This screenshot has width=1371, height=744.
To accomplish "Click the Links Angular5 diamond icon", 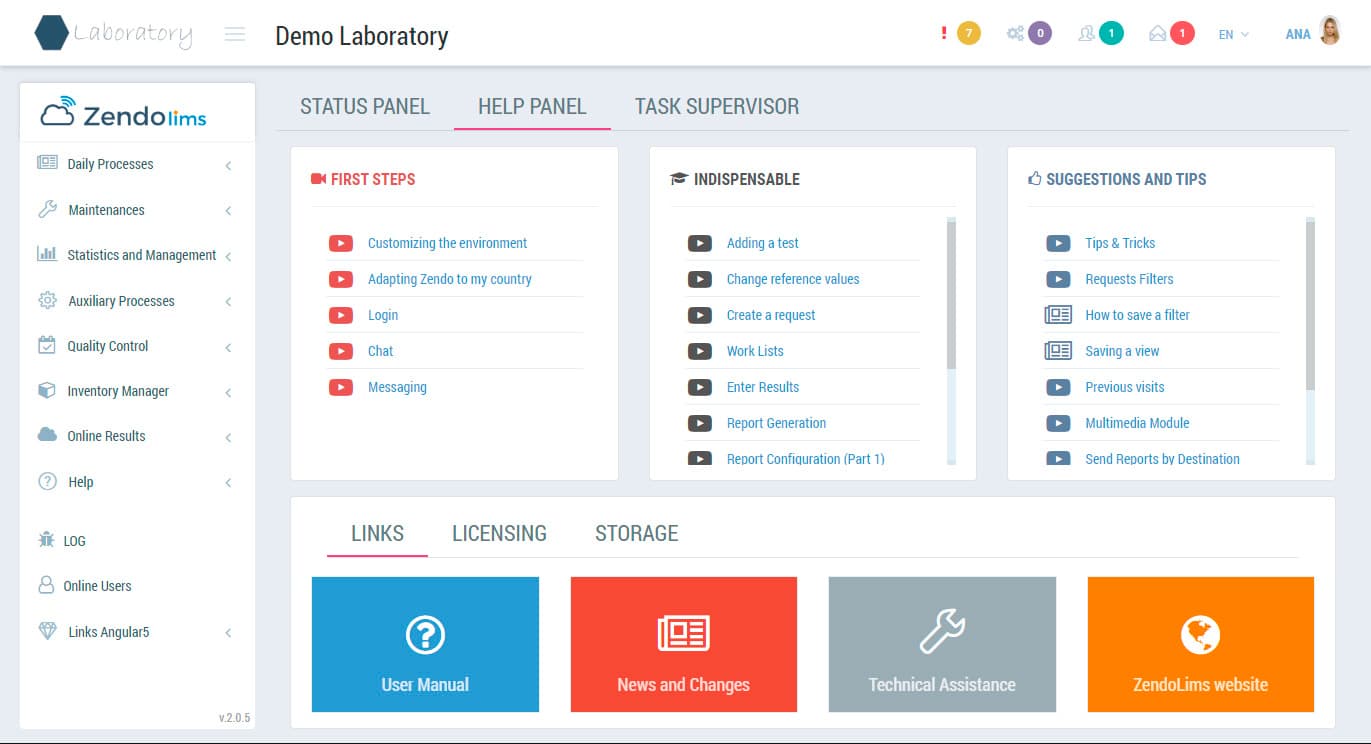I will point(47,631).
